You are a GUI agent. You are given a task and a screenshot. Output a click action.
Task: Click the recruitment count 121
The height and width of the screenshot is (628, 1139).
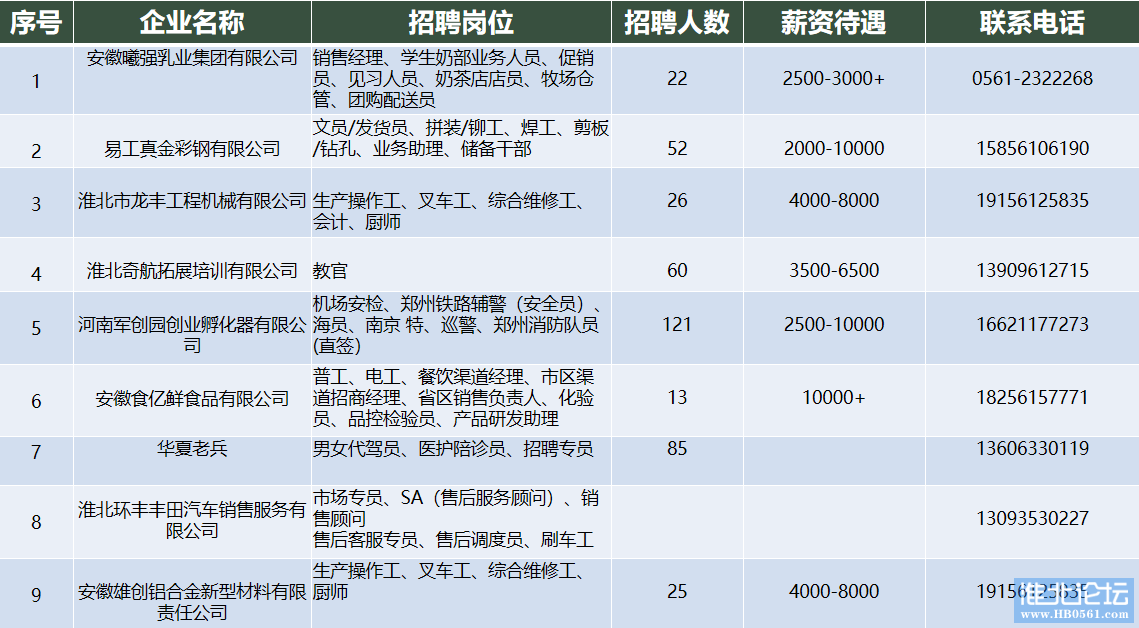point(677,324)
